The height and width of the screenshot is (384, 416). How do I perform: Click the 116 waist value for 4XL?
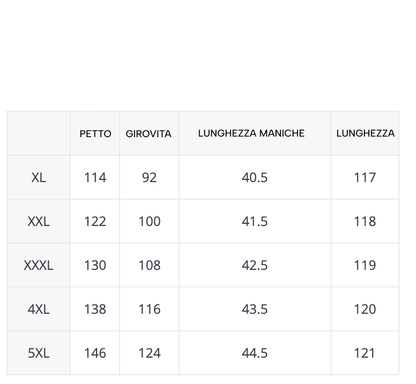pyautogui.click(x=149, y=309)
